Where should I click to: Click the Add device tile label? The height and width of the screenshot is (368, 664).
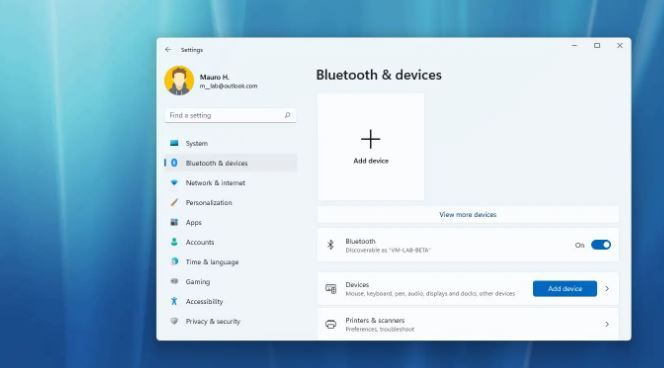[x=371, y=161]
